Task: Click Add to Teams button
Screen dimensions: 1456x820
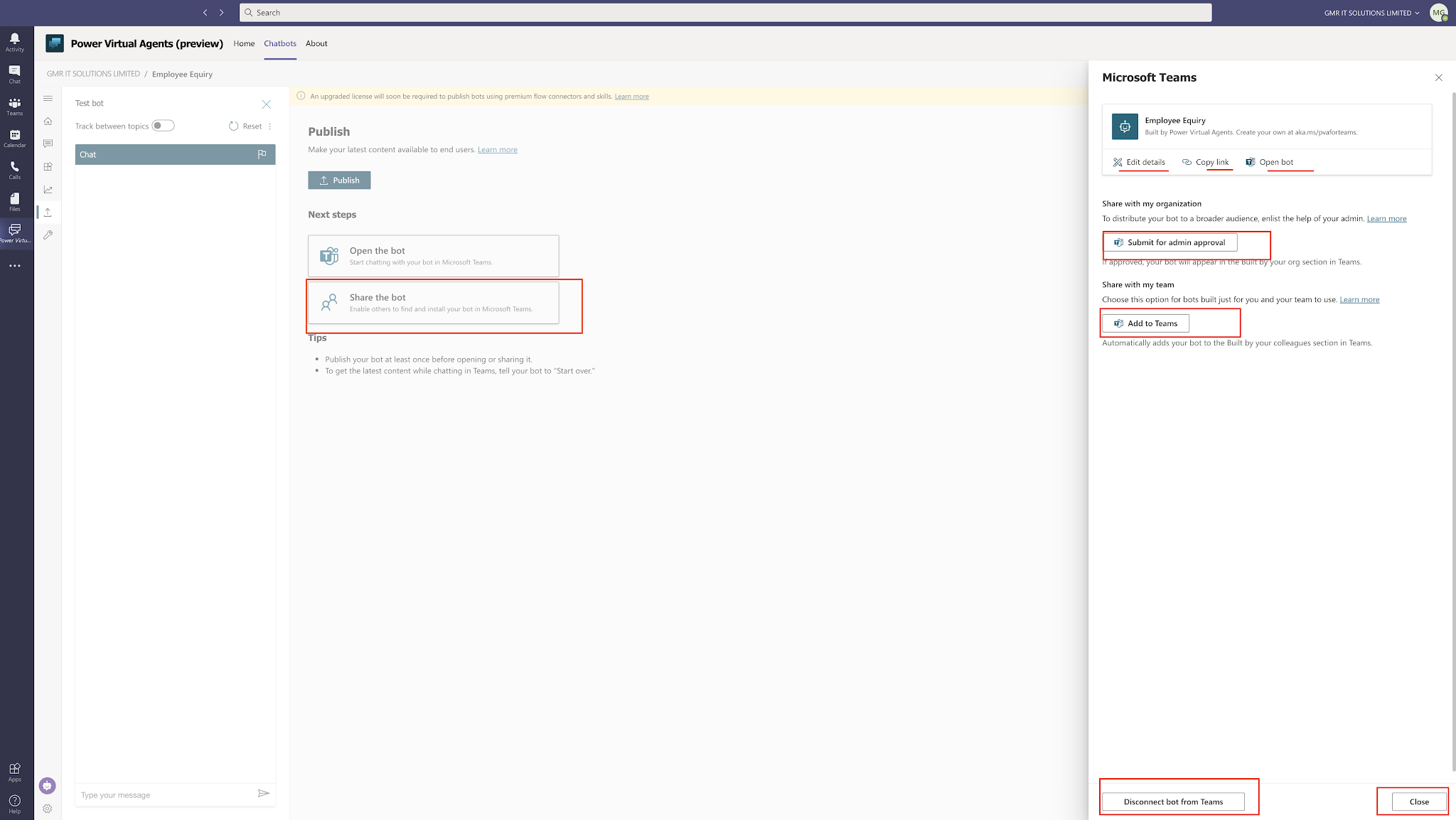Action: tap(1145, 323)
